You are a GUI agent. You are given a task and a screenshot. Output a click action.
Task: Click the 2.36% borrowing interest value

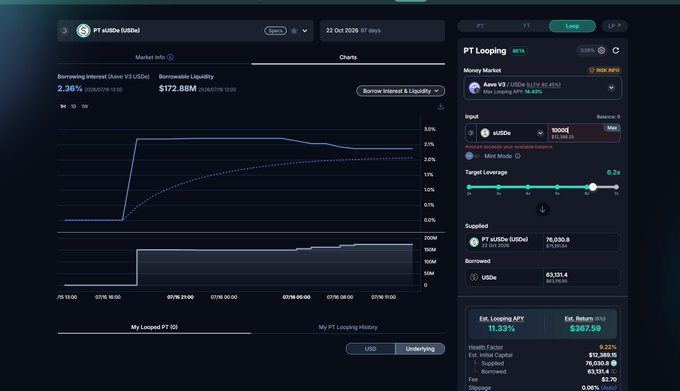tap(70, 88)
